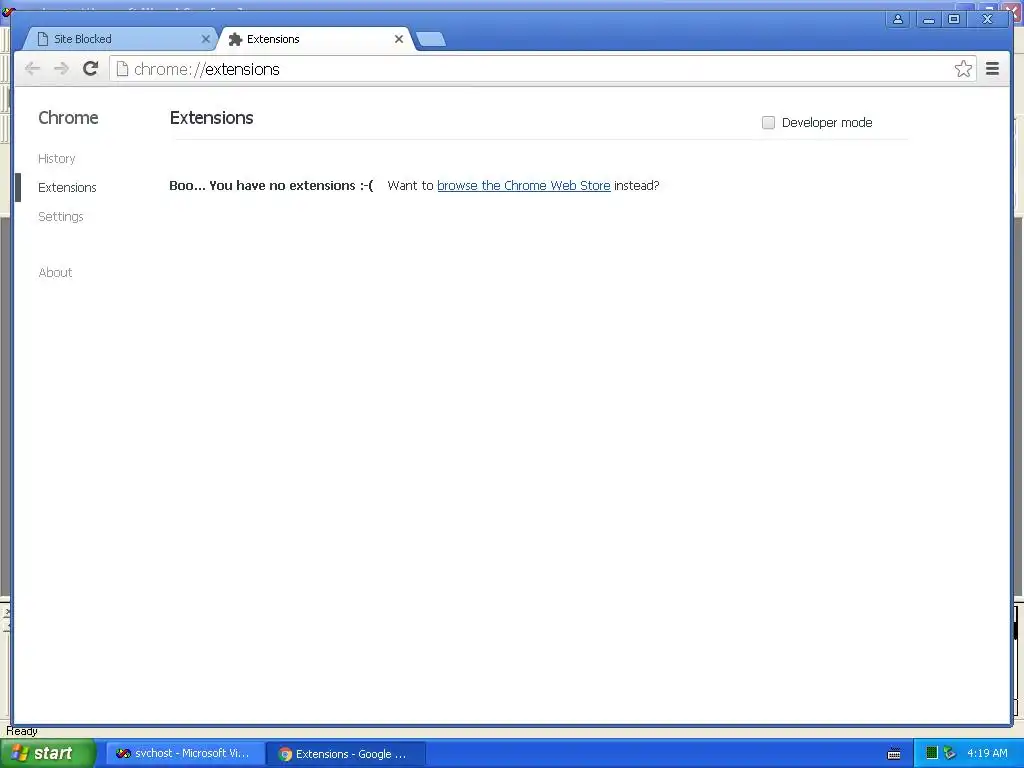Close the Site Blocked tab

tap(205, 39)
